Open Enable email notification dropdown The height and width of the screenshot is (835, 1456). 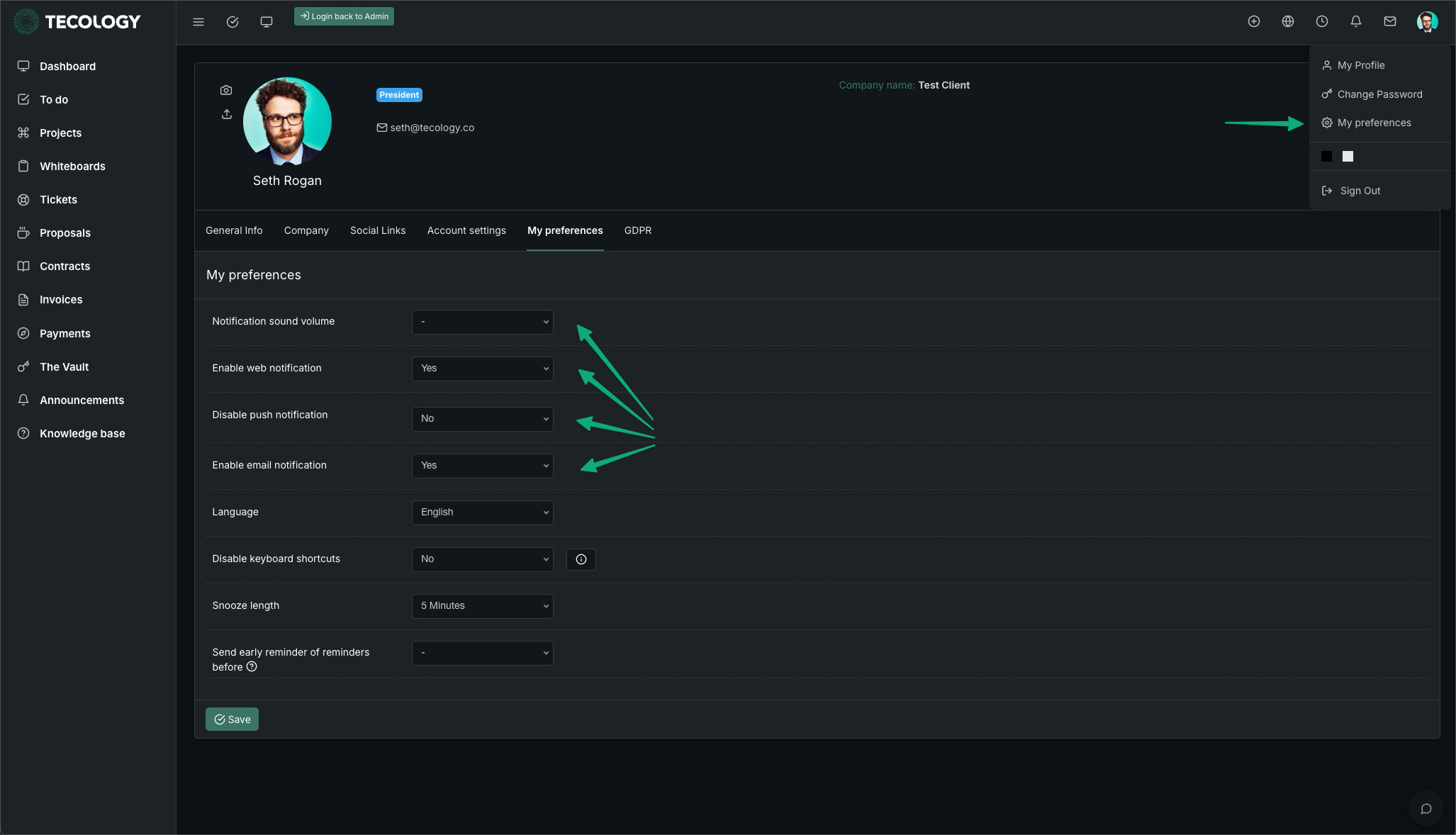[482, 466]
